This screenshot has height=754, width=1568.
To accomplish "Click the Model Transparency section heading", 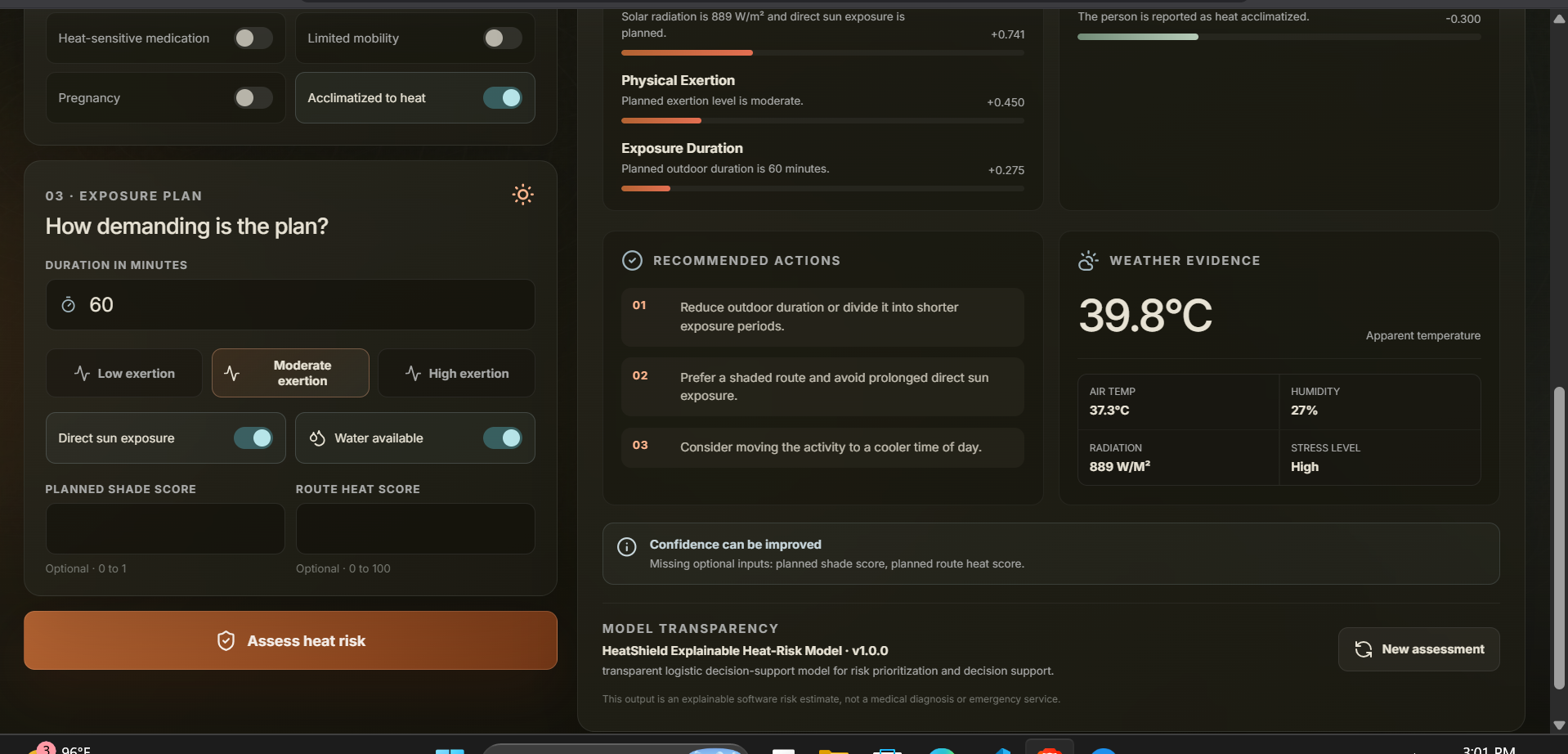I will click(x=690, y=629).
